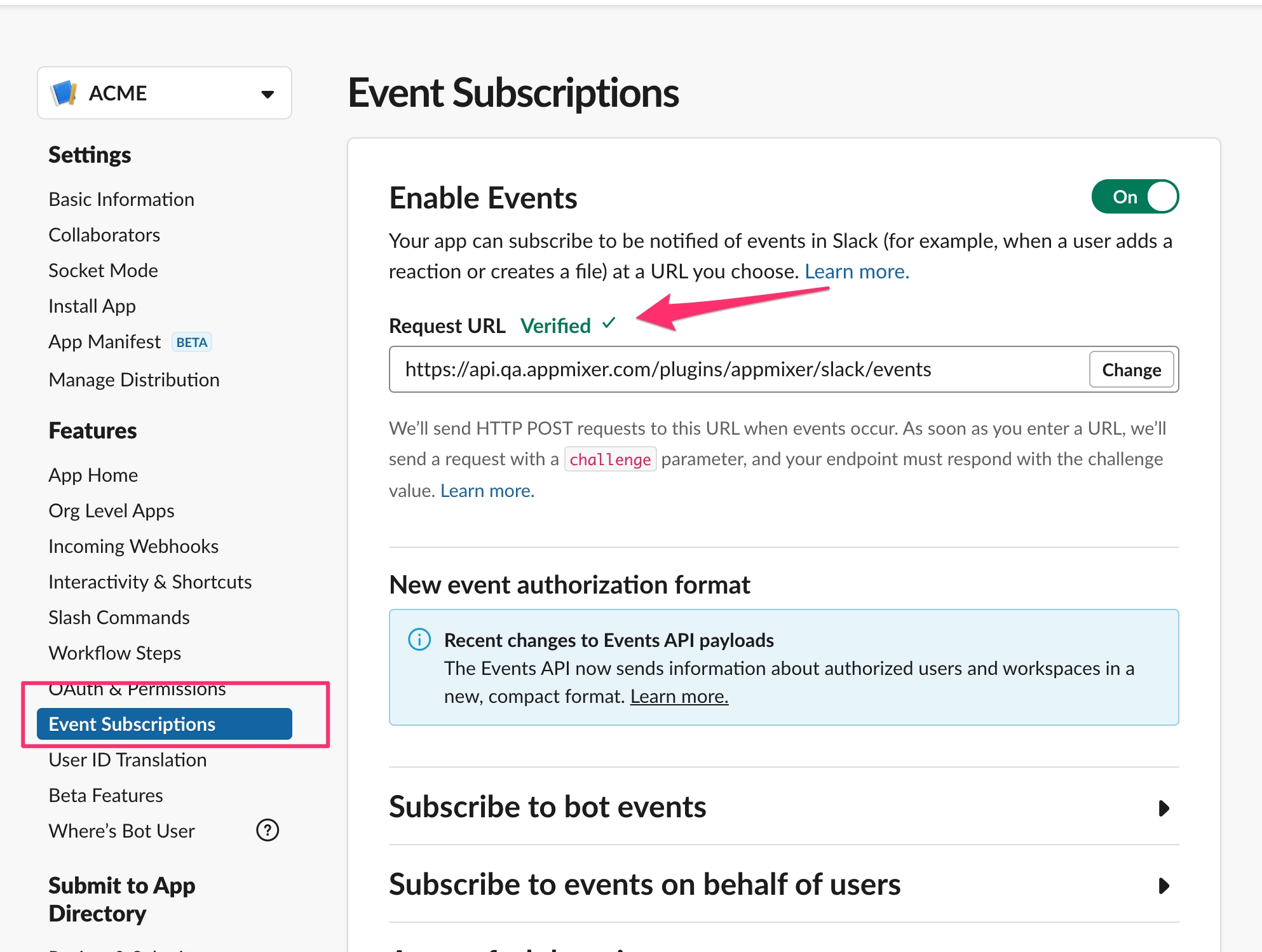
Task: Click the help question mark icon
Action: (268, 830)
